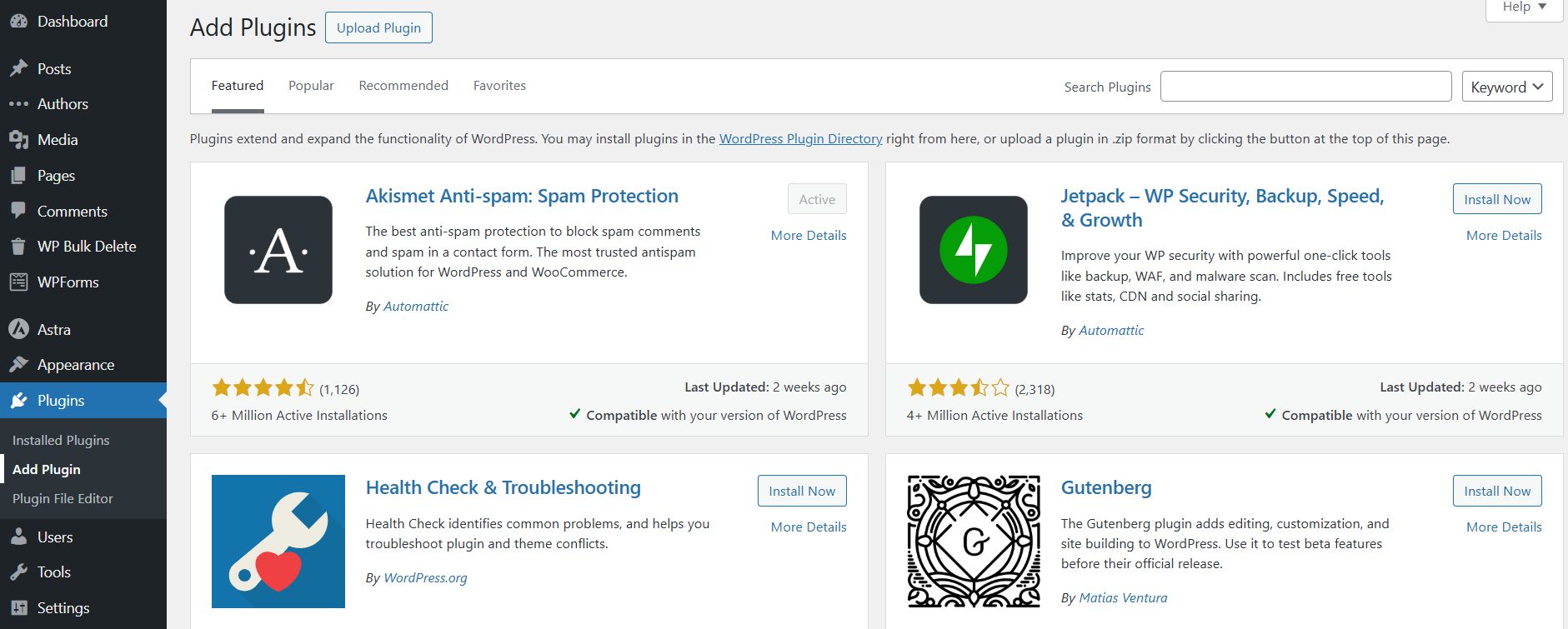Click the Astra logo icon

pyautogui.click(x=18, y=329)
